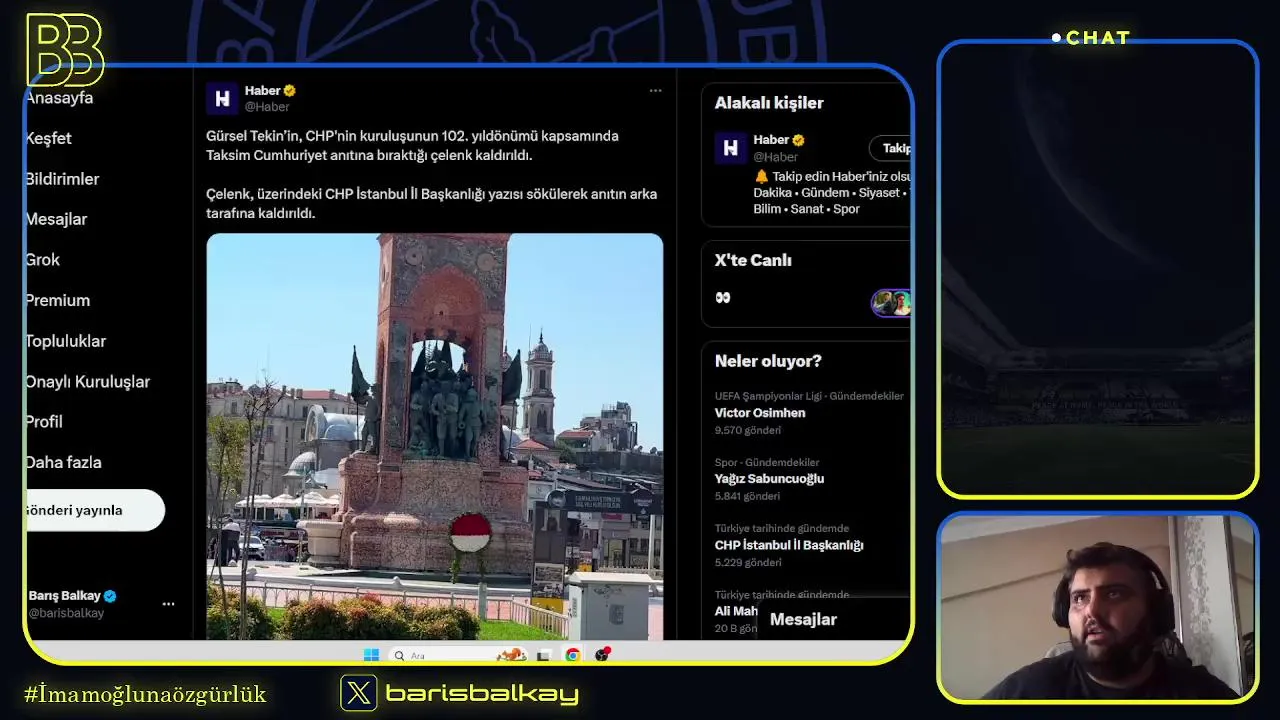1280x720 pixels.
Task: Click the squirrel search highlight icon
Action: coord(512,655)
